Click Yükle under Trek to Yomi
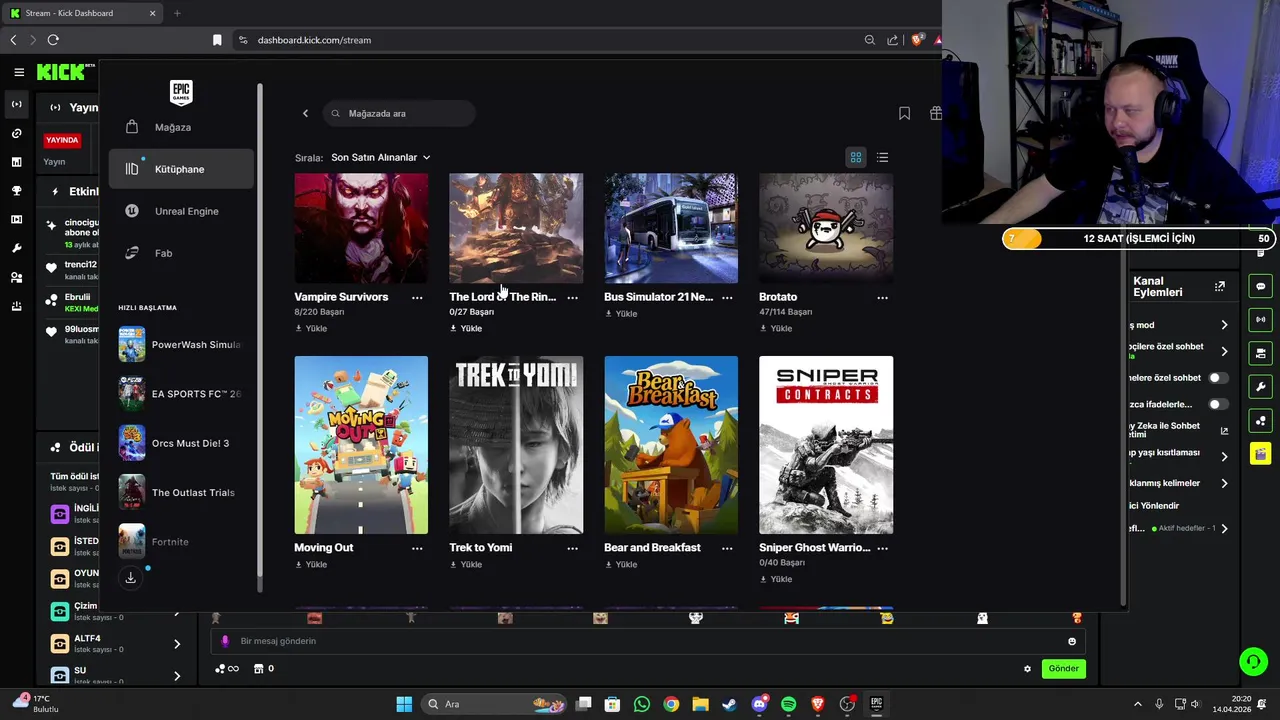 point(466,564)
